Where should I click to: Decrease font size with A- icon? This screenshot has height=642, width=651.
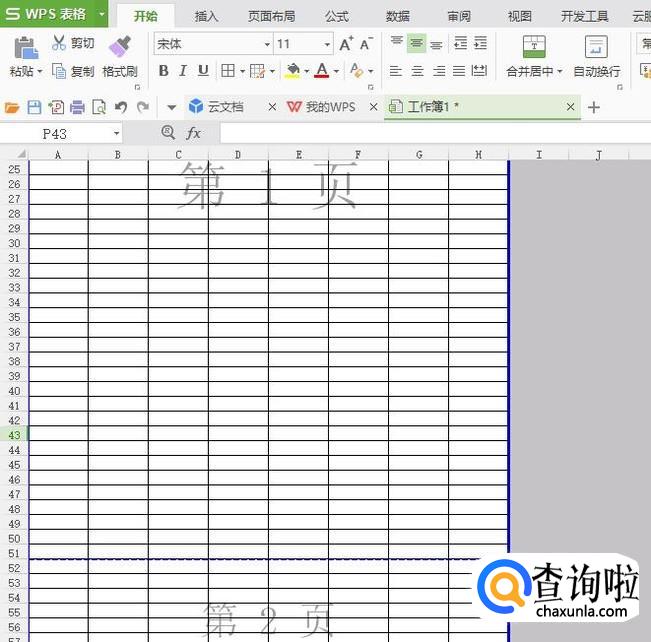[x=366, y=44]
